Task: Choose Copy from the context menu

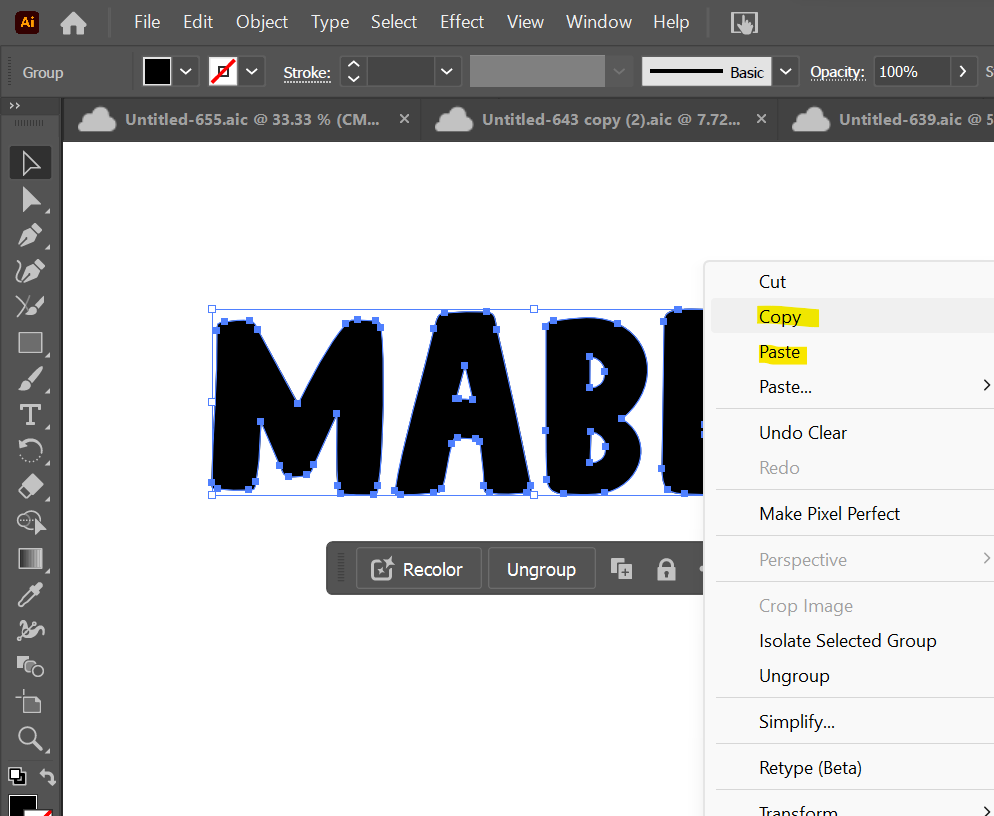Action: [780, 317]
